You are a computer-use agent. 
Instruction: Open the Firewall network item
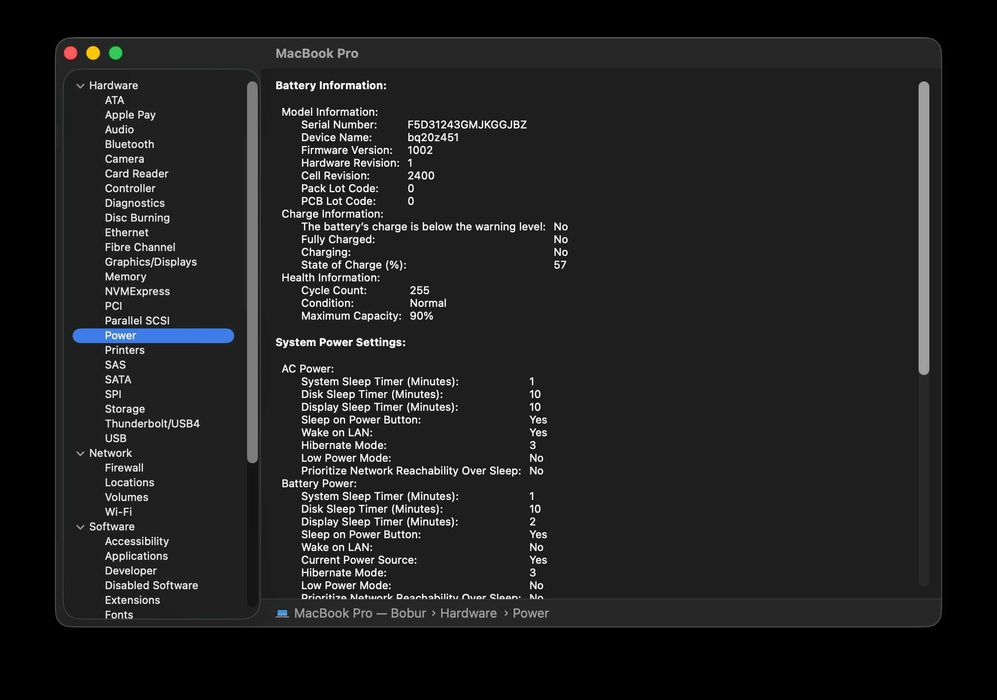[124, 468]
